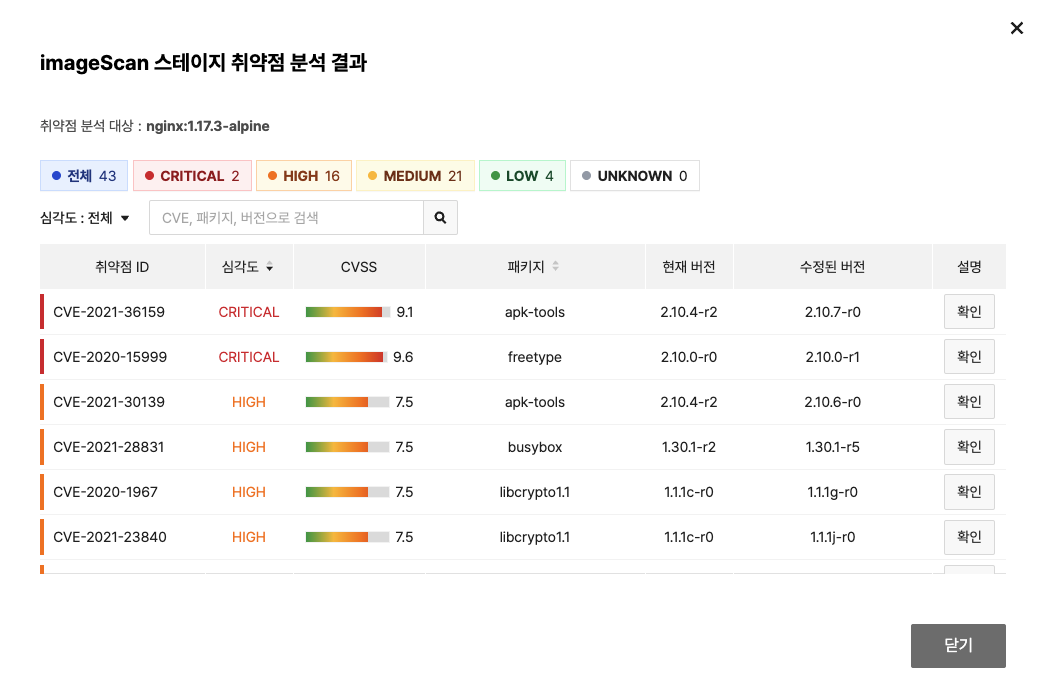Viewport: 1041px width, 682px height.
Task: Toggle the MEDIUM 21 severity filter
Action: tap(415, 175)
